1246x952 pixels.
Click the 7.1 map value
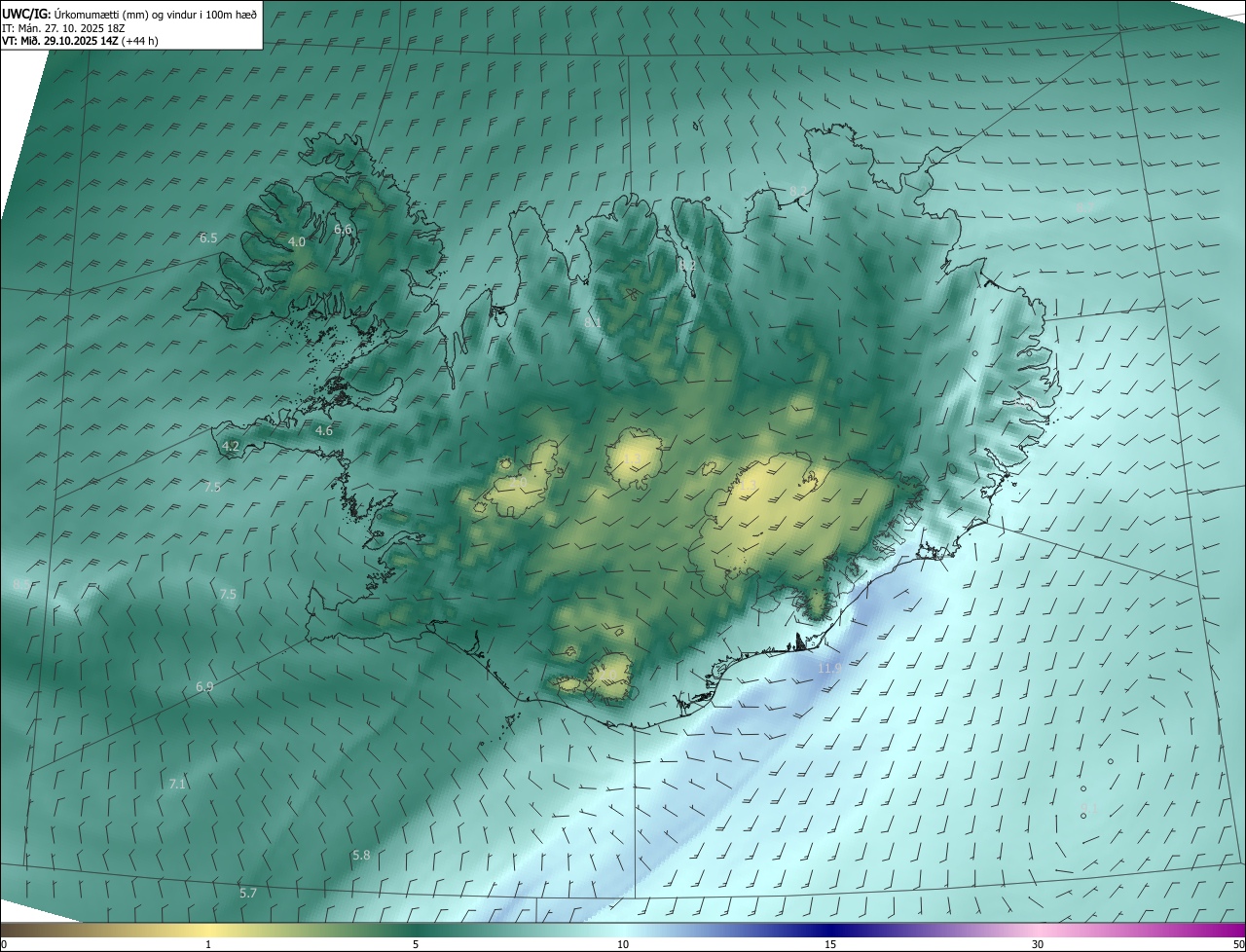click(x=177, y=784)
